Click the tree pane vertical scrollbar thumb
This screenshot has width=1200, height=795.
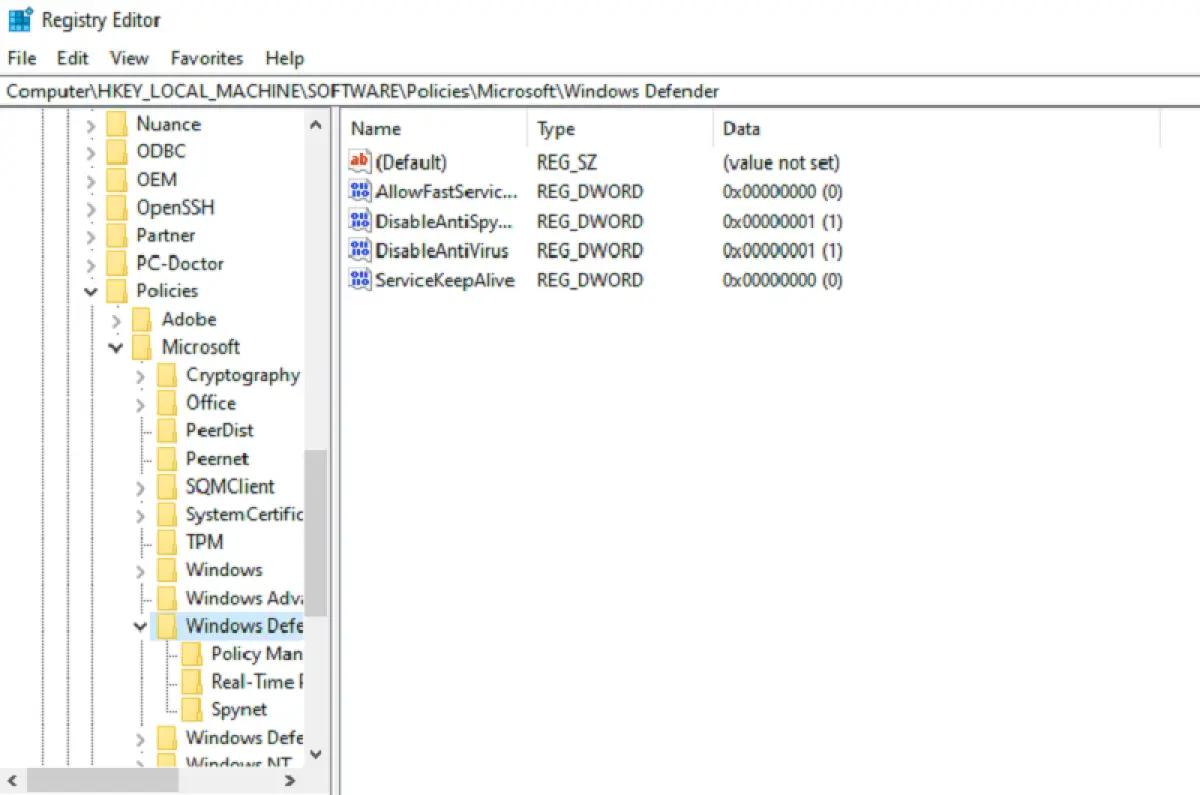[x=316, y=532]
